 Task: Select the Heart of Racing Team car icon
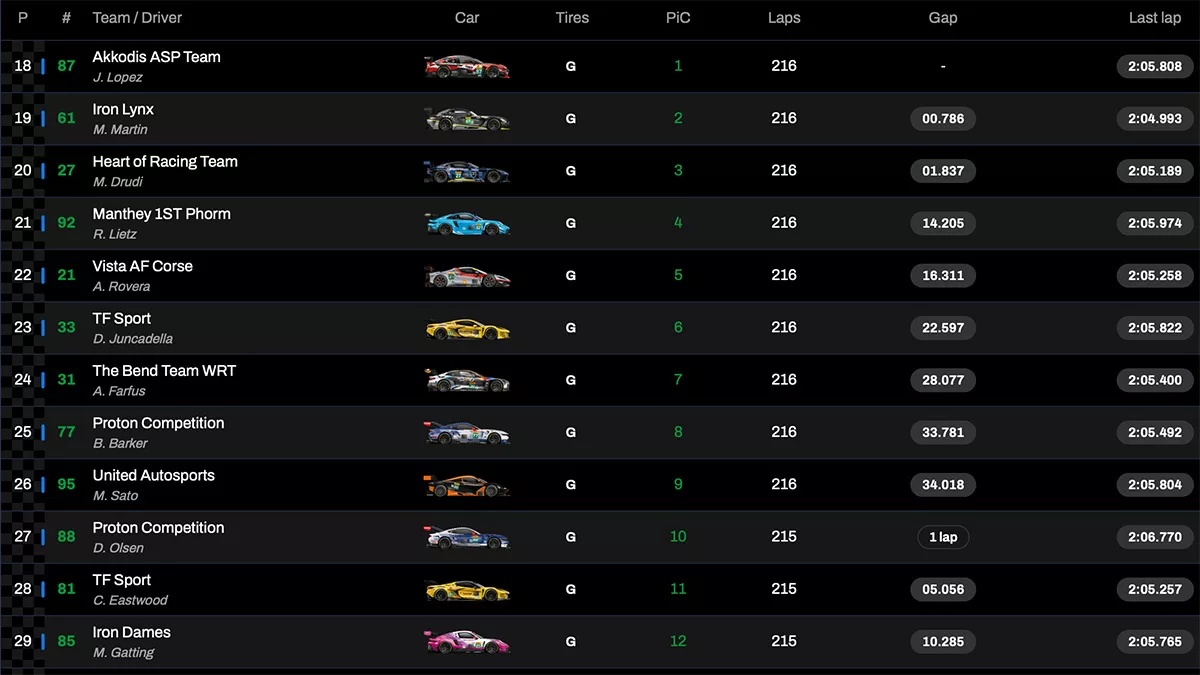coord(467,170)
